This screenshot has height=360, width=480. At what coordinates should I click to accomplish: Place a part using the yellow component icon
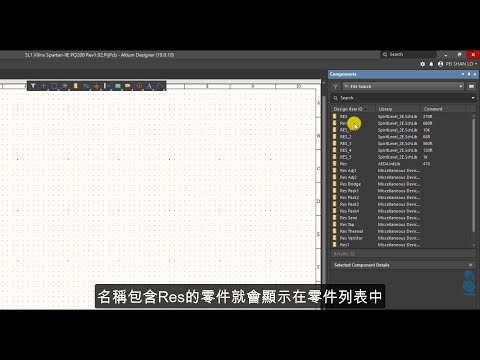tap(75, 86)
